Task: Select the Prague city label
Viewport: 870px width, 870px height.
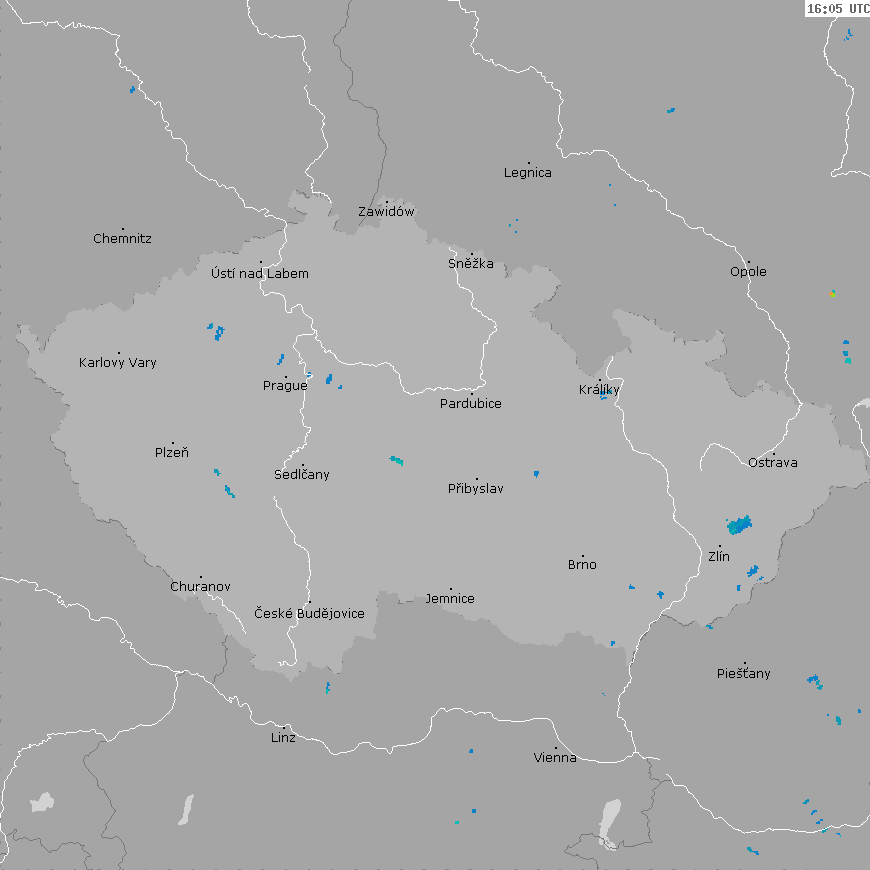Action: coord(285,386)
